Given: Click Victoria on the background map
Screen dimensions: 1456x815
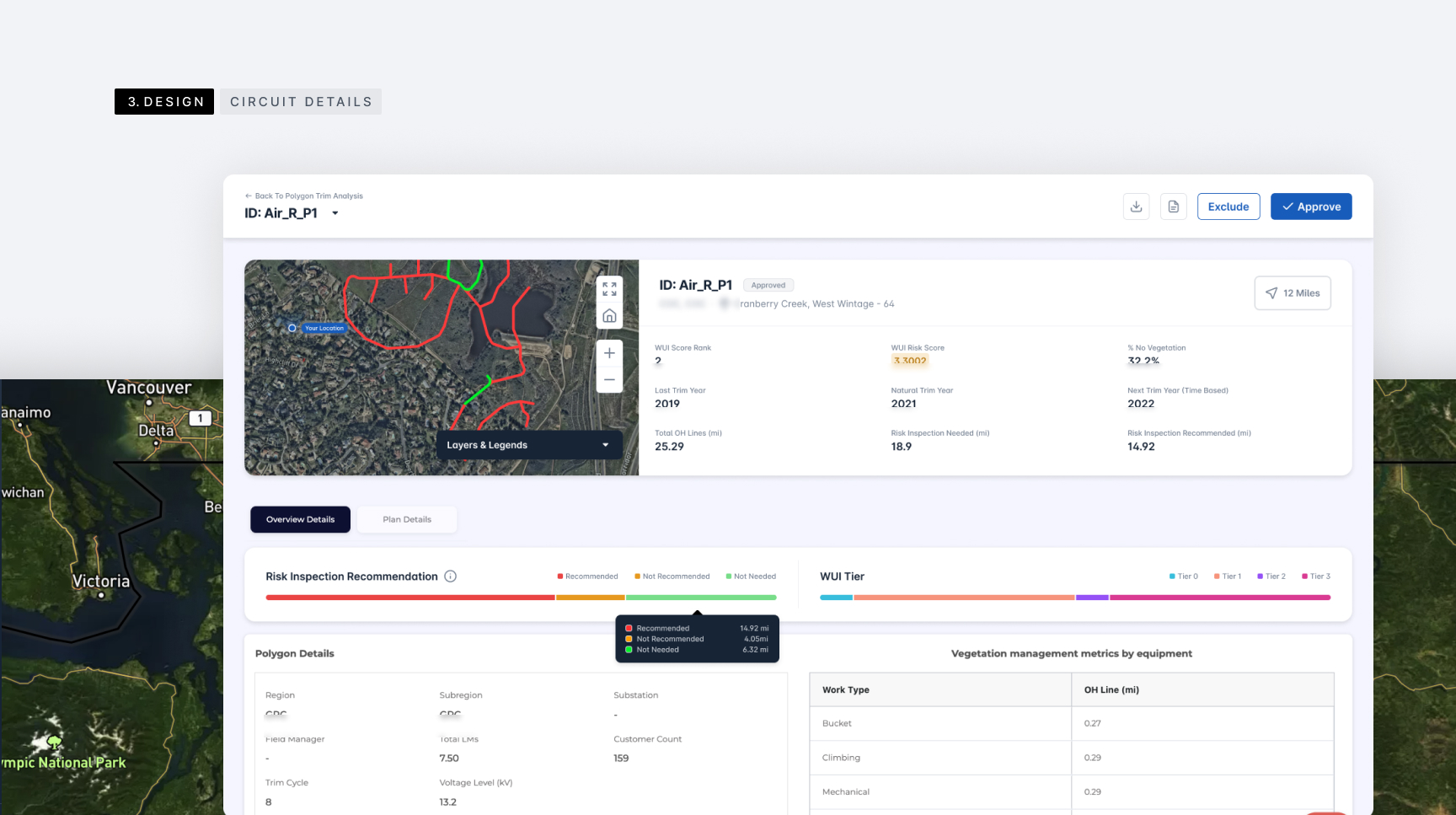Looking at the screenshot, I should [100, 582].
